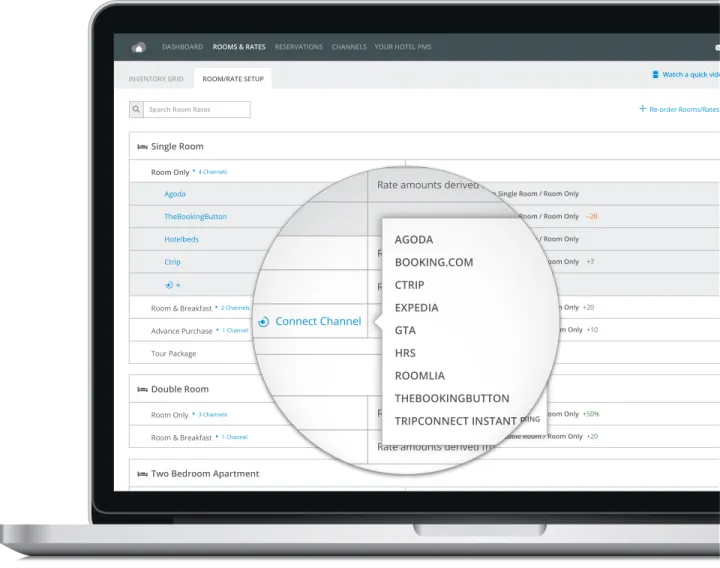720x568 pixels.
Task: Open the Ctrip channel link
Action: 172,262
